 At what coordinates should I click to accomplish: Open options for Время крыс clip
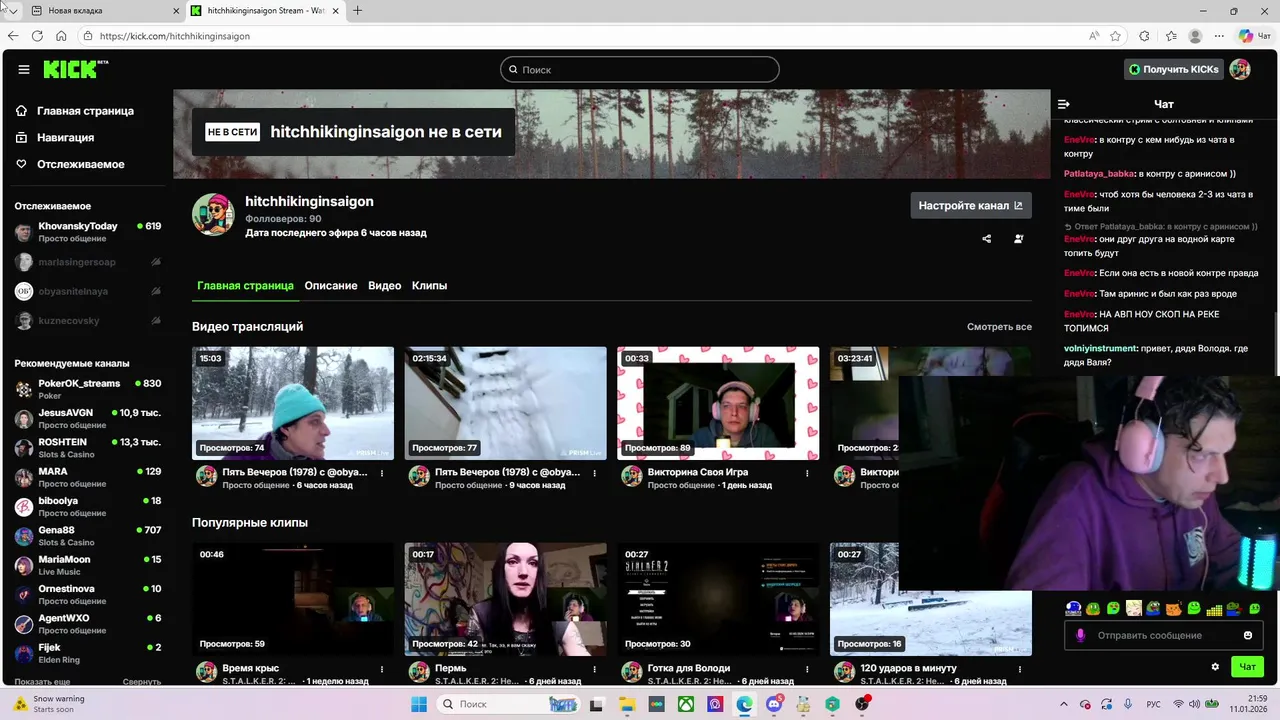[x=382, y=669]
